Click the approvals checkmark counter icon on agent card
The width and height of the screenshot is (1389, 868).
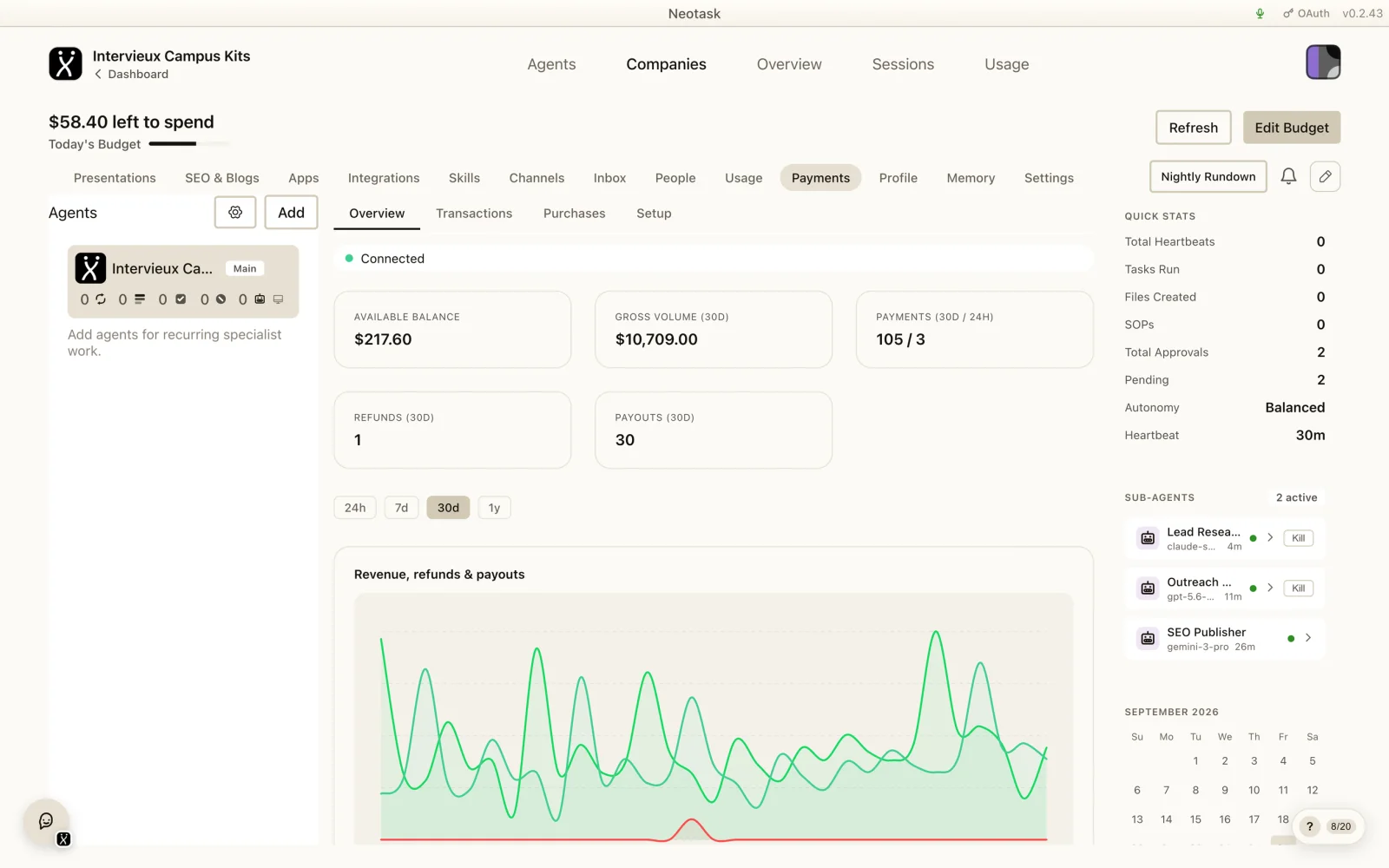181,299
